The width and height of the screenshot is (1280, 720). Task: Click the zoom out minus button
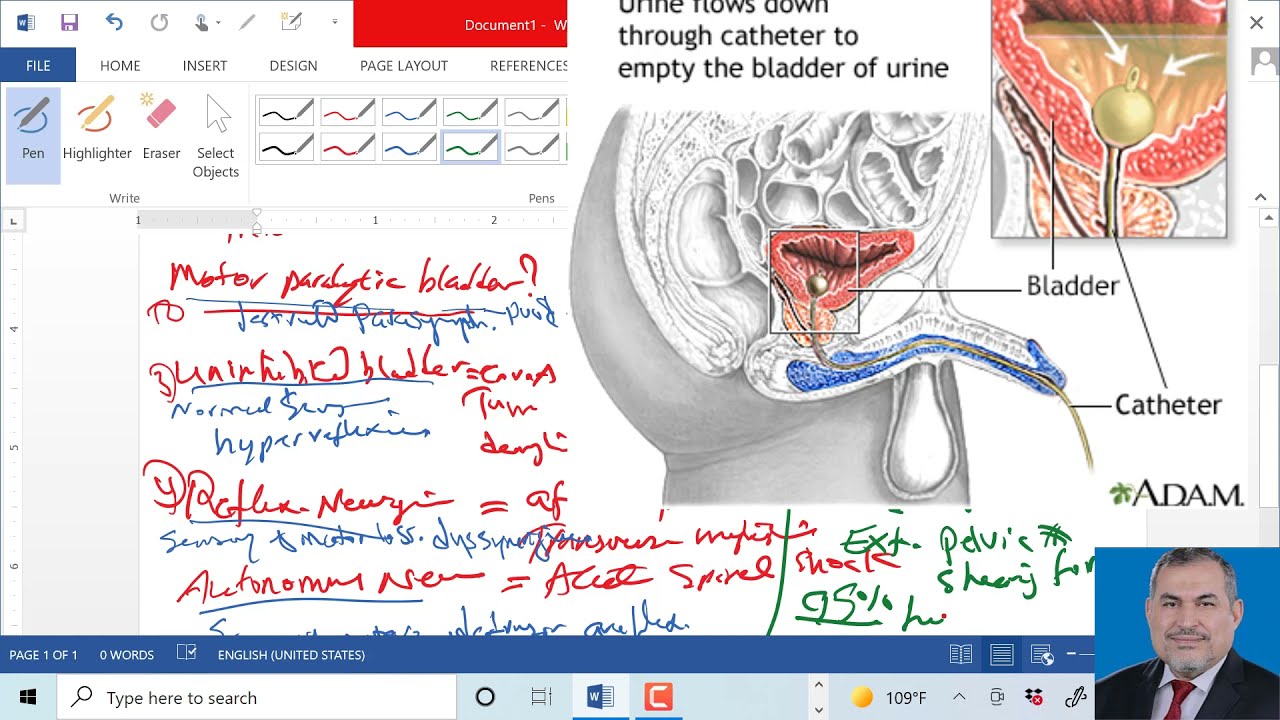click(x=1072, y=654)
